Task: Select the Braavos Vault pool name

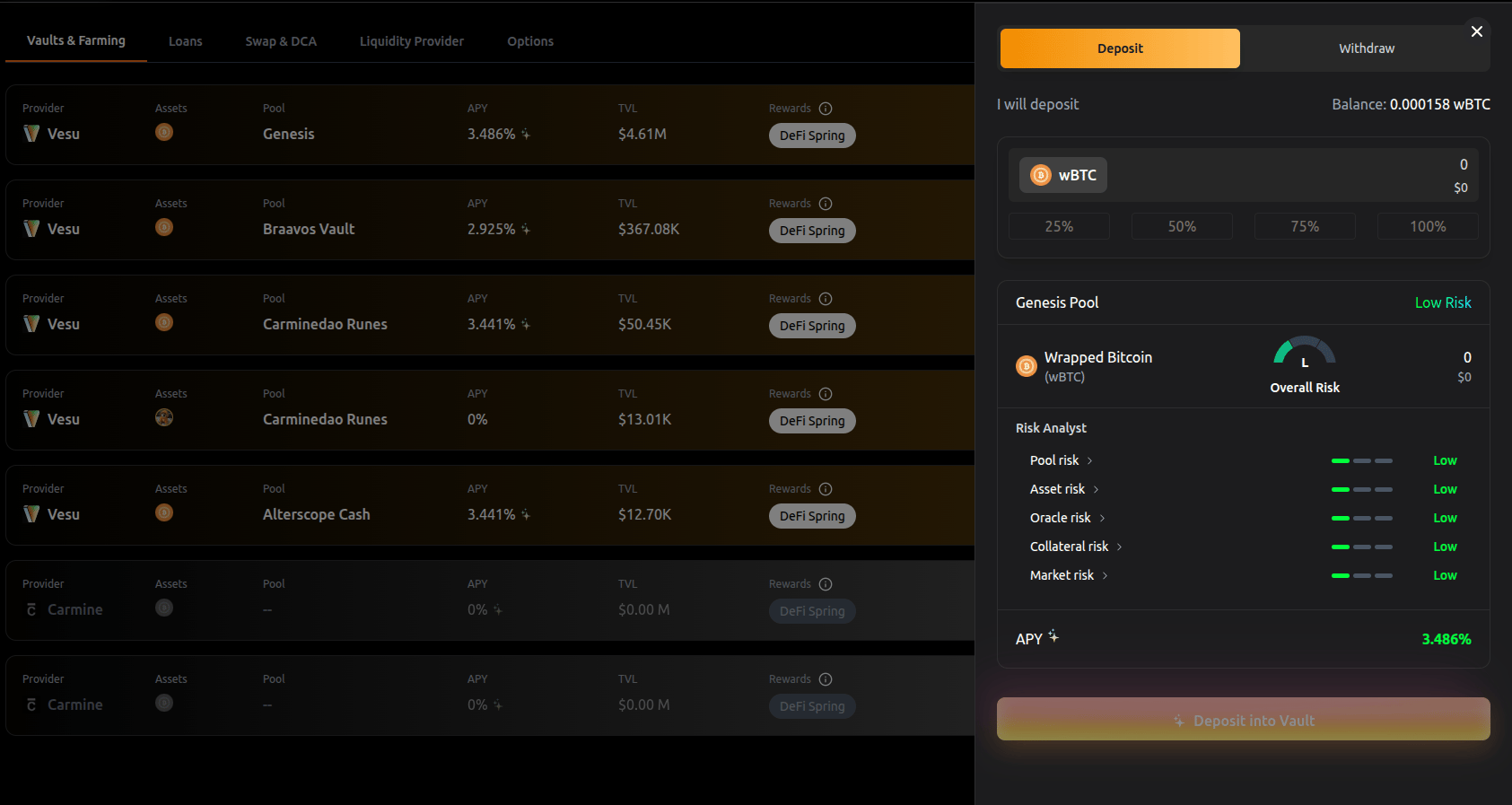Action: coord(309,229)
